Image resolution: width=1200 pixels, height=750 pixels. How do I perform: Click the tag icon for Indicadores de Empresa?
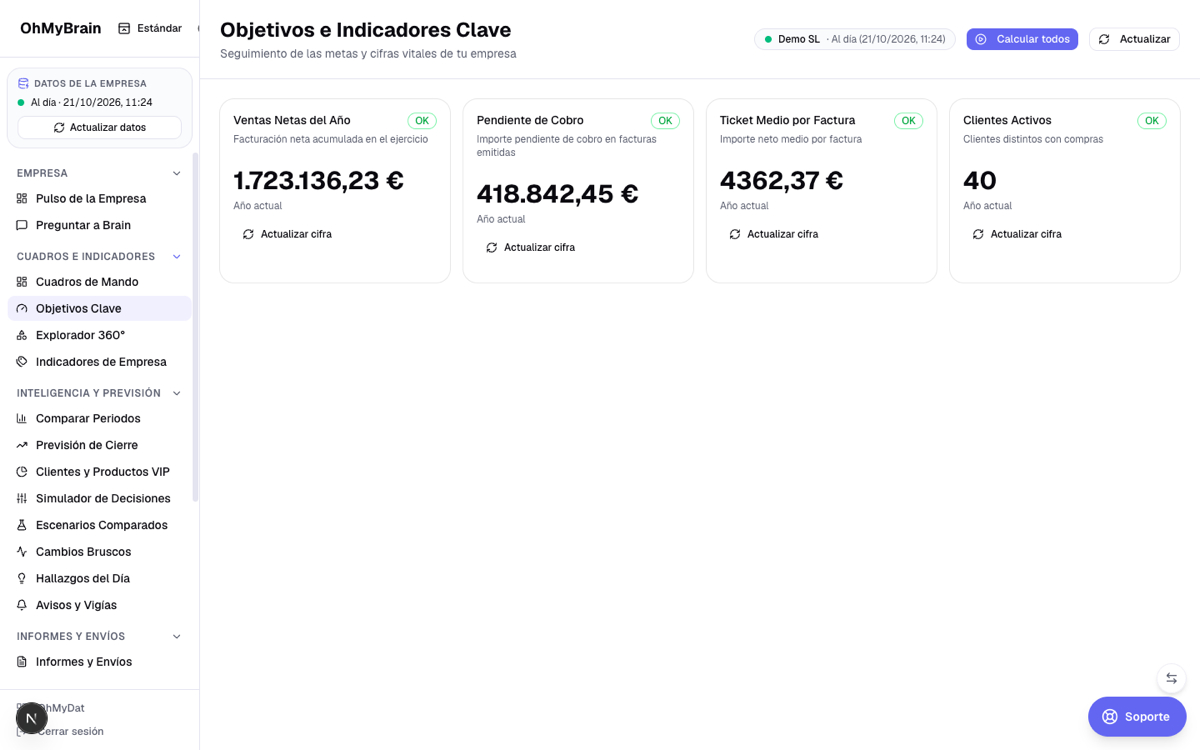22,362
